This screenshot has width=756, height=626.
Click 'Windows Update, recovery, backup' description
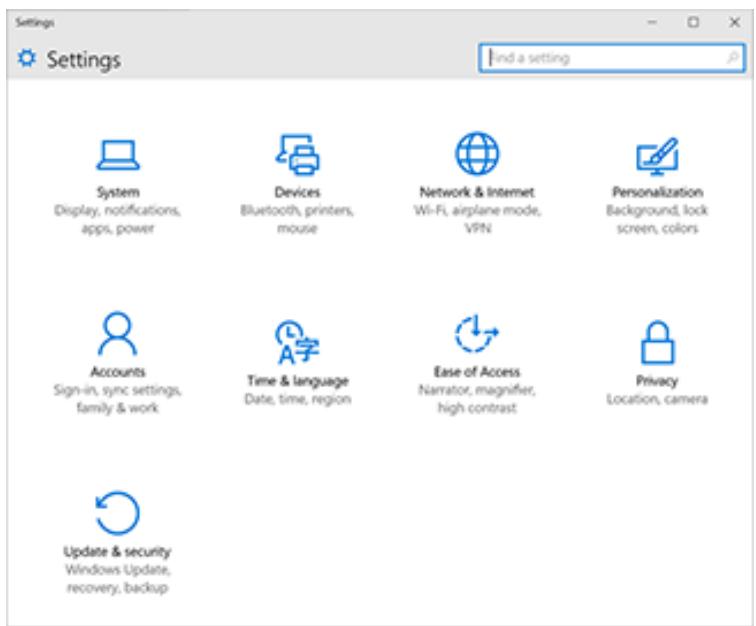pos(118,579)
